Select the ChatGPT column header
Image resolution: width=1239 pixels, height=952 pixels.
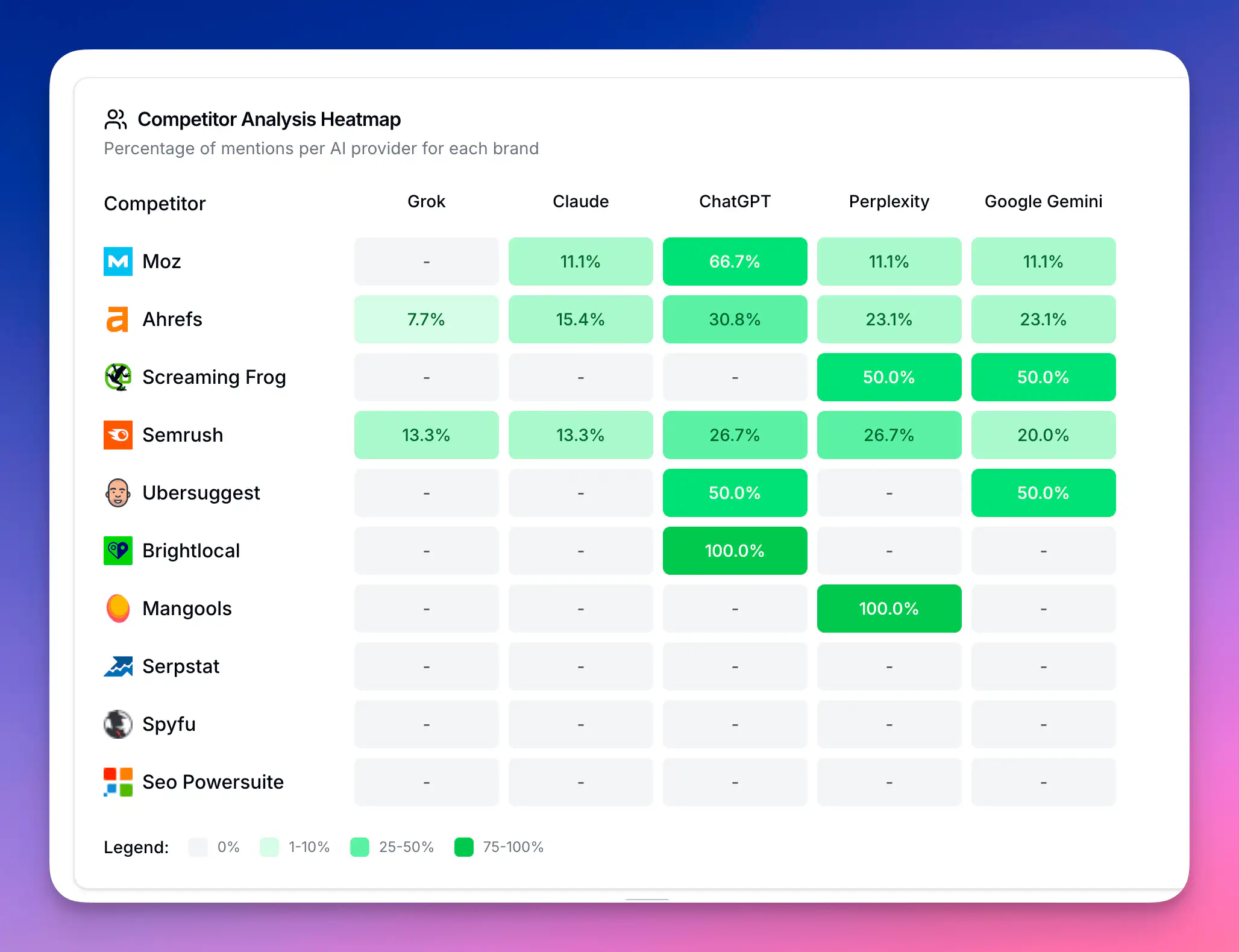point(735,201)
